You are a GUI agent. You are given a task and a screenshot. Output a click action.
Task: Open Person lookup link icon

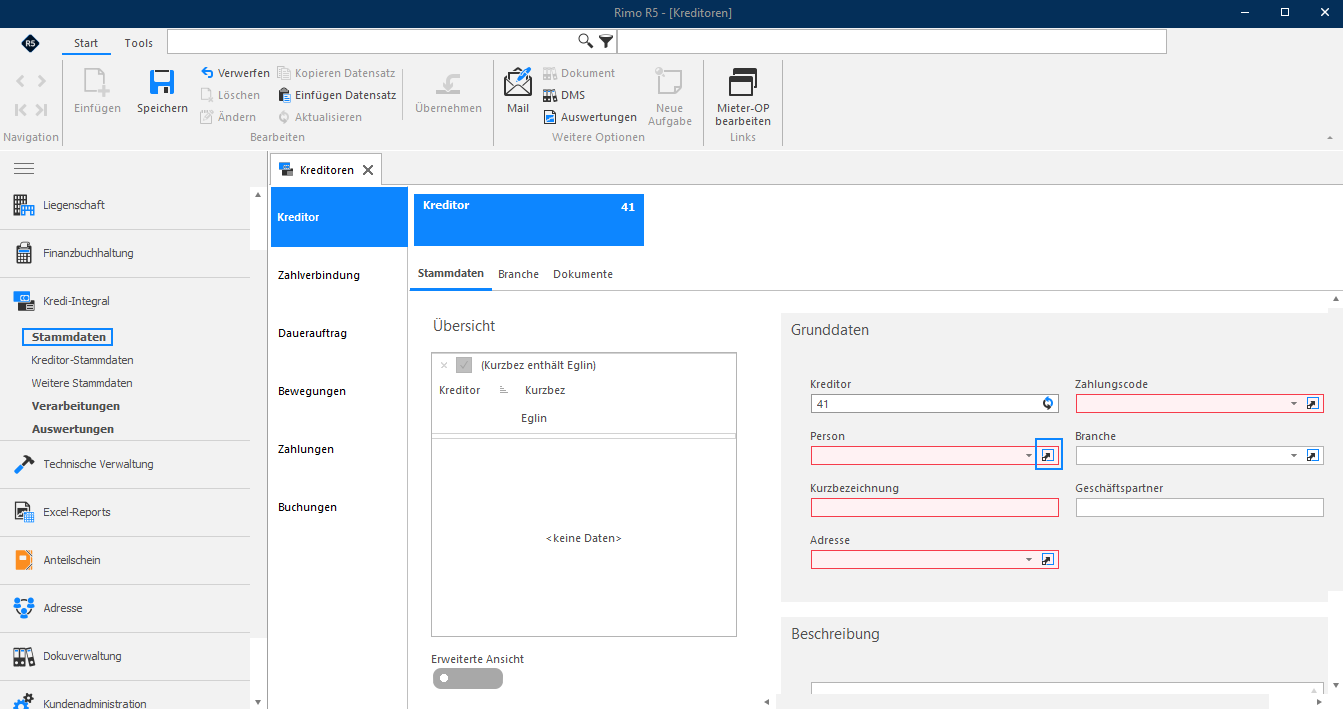1048,455
